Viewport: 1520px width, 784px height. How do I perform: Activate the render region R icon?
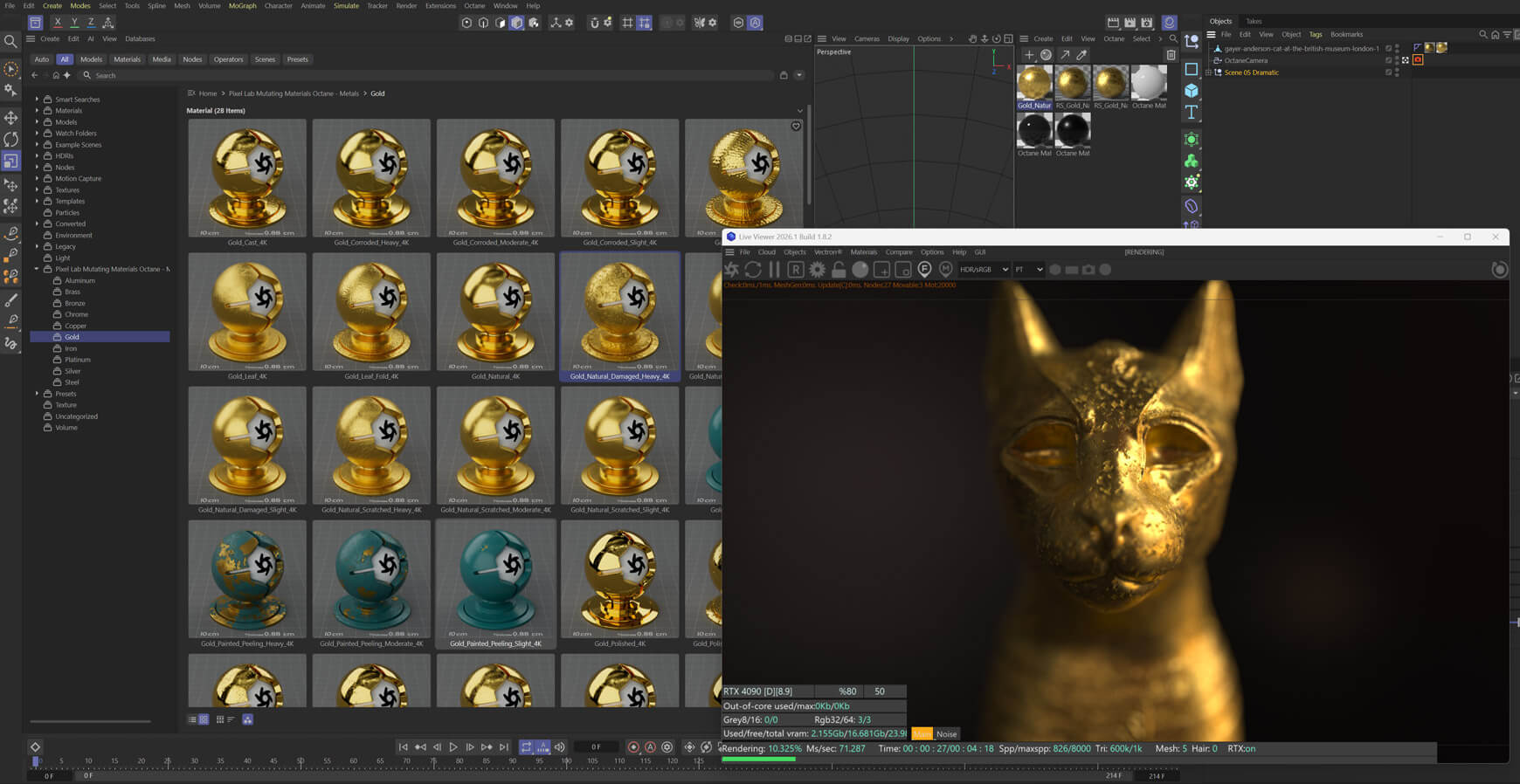coord(795,270)
